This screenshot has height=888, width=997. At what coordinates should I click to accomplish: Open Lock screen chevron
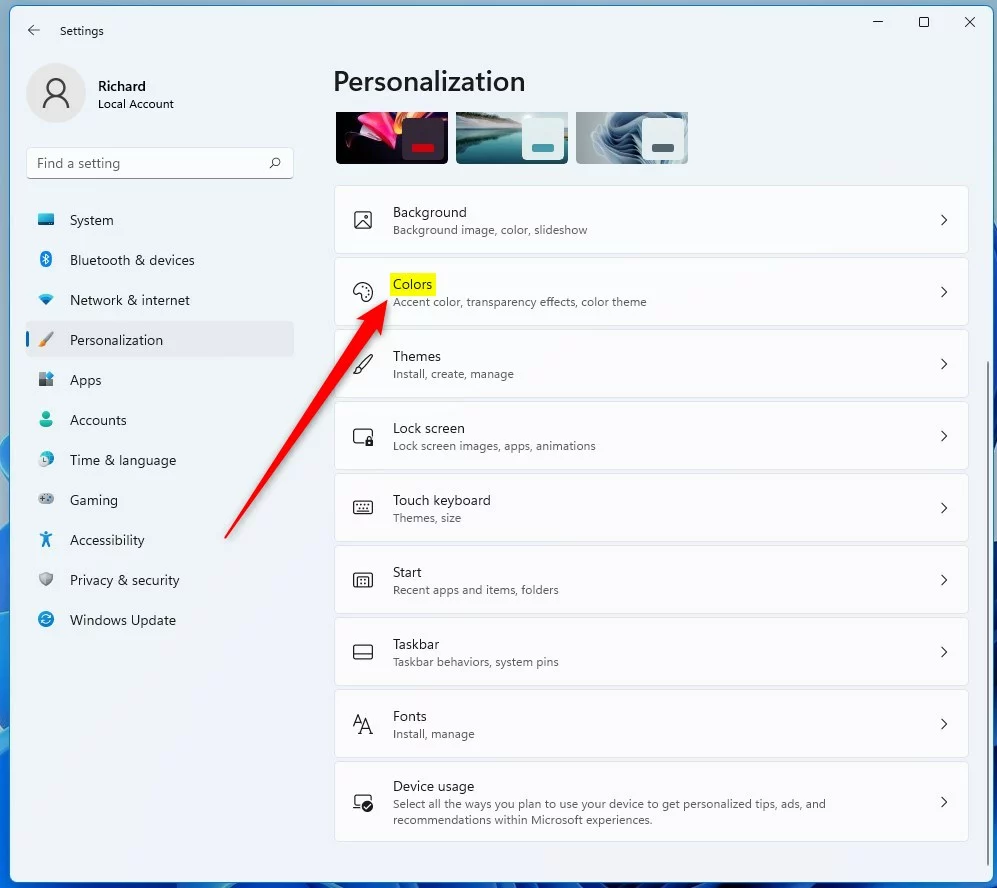pyautogui.click(x=944, y=436)
